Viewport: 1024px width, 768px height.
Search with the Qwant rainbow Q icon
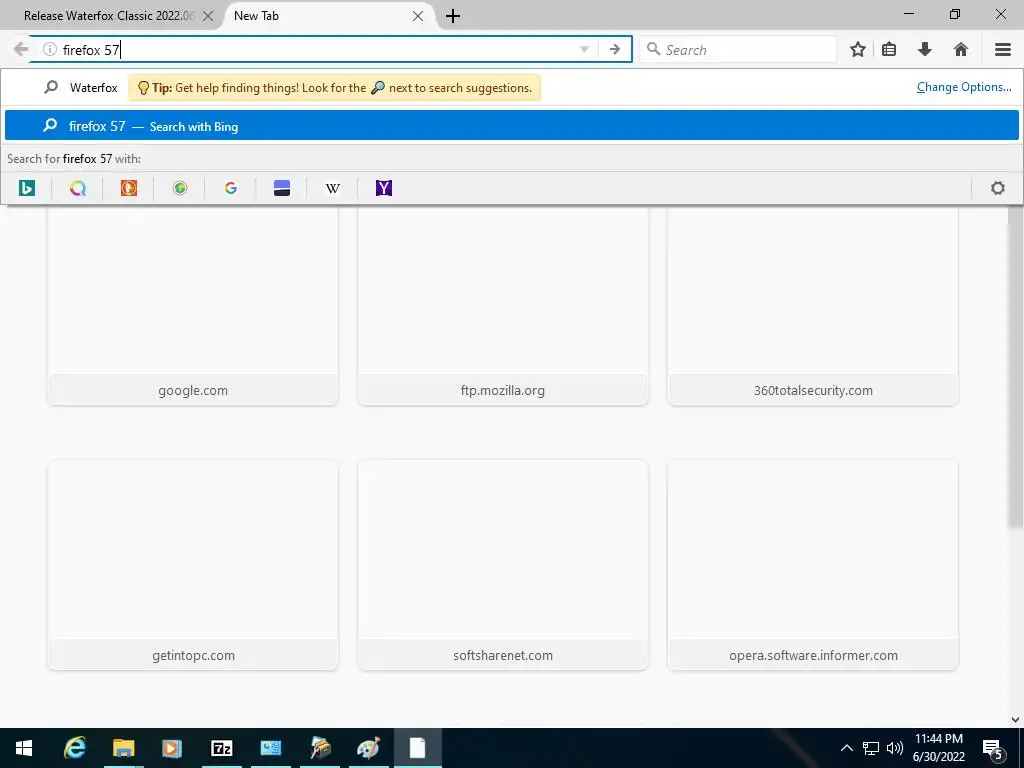point(78,188)
